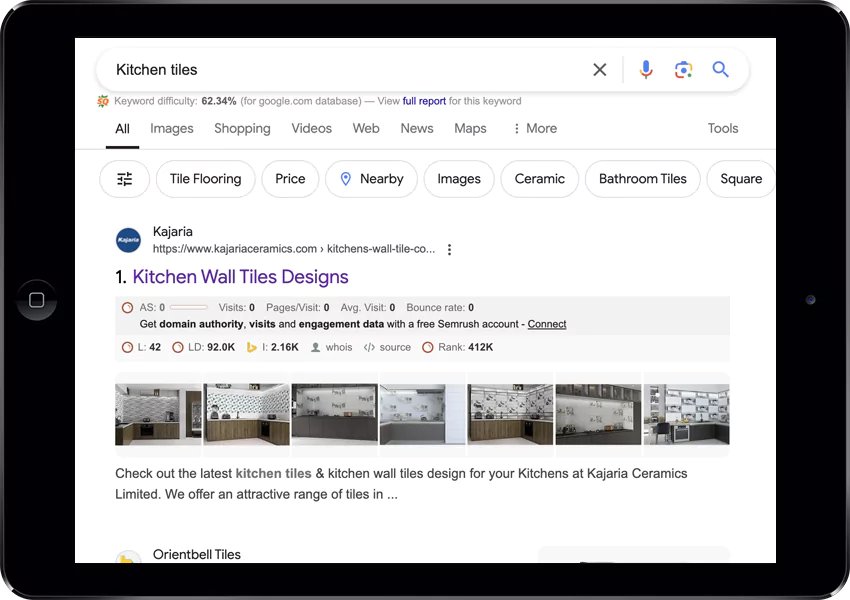Open the source code icon in SEOquake bar
This screenshot has height=600, width=850.
[368, 347]
